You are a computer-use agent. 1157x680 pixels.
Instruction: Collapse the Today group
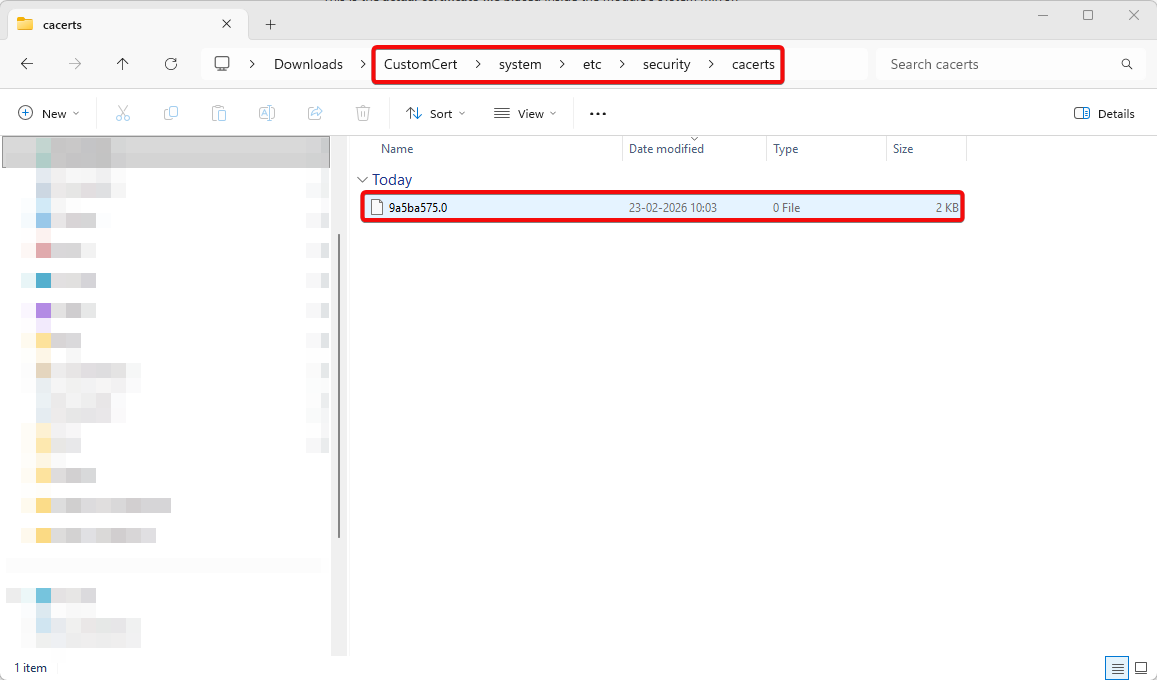coord(362,180)
